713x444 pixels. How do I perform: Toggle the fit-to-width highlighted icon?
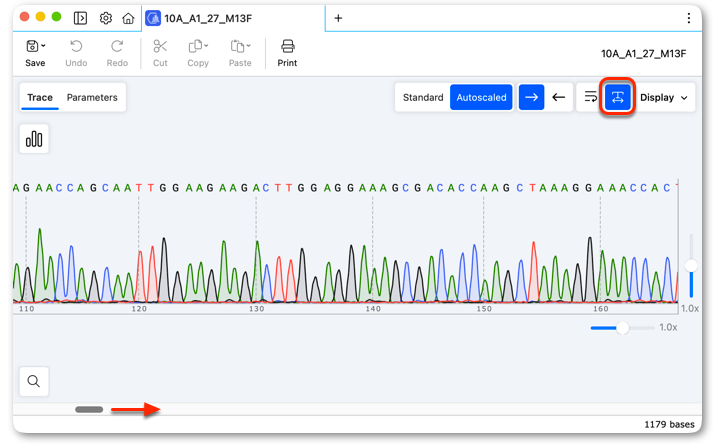point(617,97)
